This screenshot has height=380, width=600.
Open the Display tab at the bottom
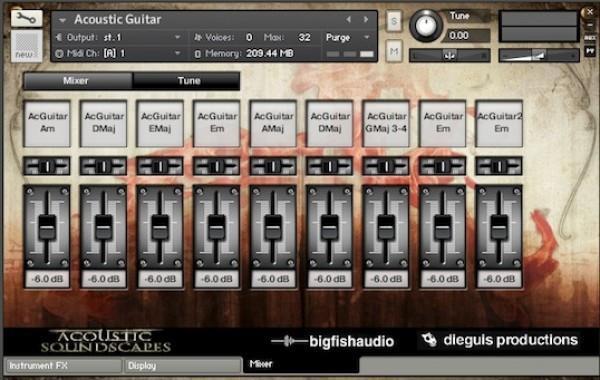click(183, 366)
